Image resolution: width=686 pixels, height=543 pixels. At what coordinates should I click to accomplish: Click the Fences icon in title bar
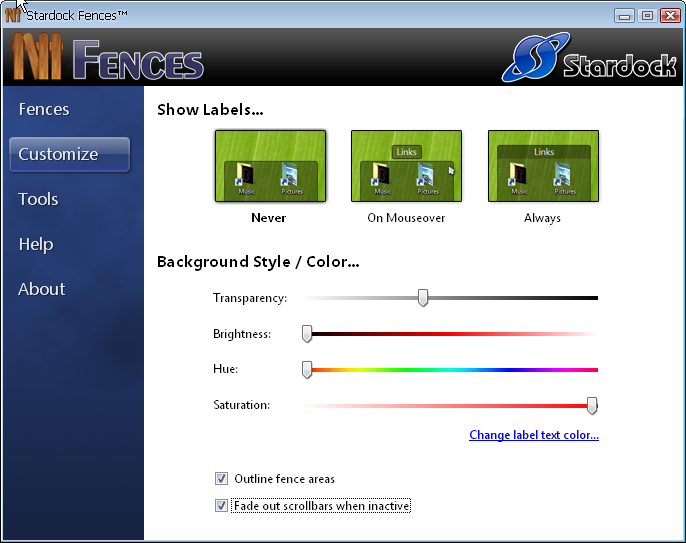pos(13,15)
